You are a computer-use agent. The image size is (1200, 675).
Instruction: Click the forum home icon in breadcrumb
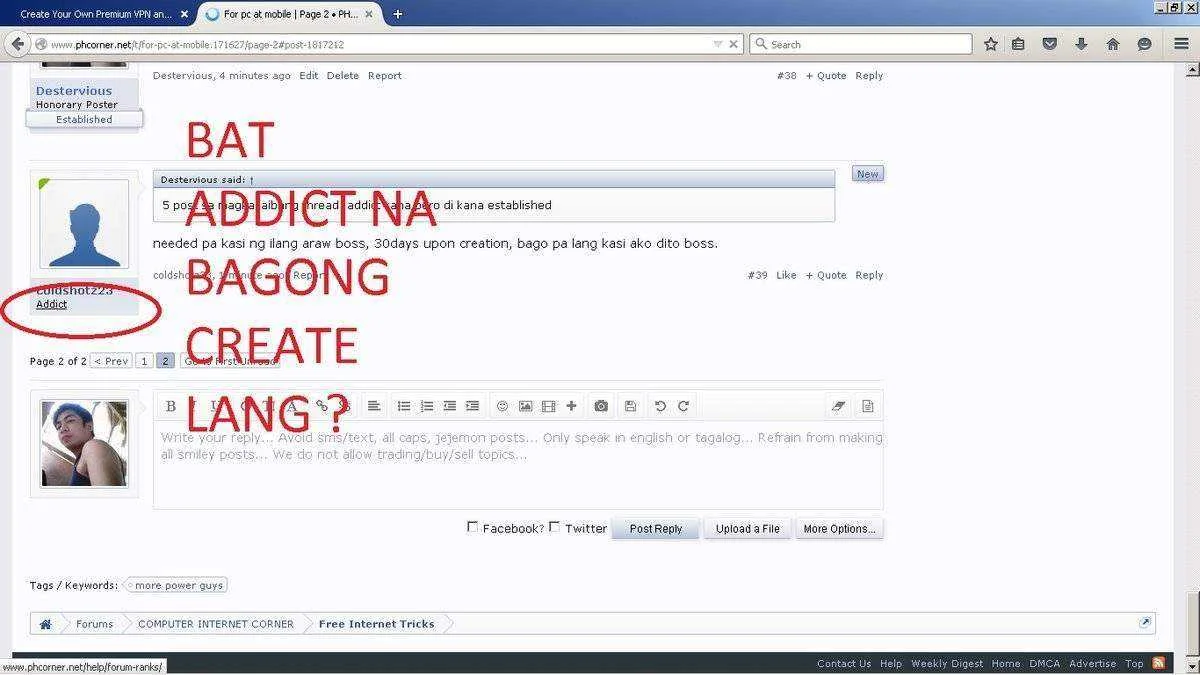click(45, 624)
